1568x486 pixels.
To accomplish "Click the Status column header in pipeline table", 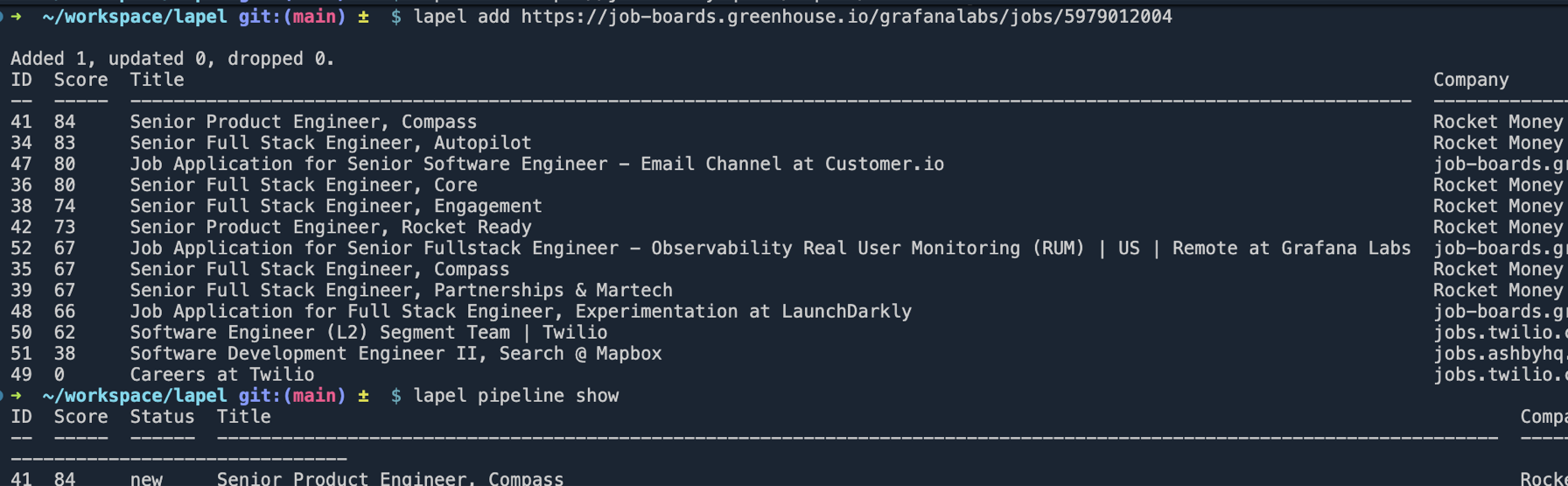I will pos(163,417).
